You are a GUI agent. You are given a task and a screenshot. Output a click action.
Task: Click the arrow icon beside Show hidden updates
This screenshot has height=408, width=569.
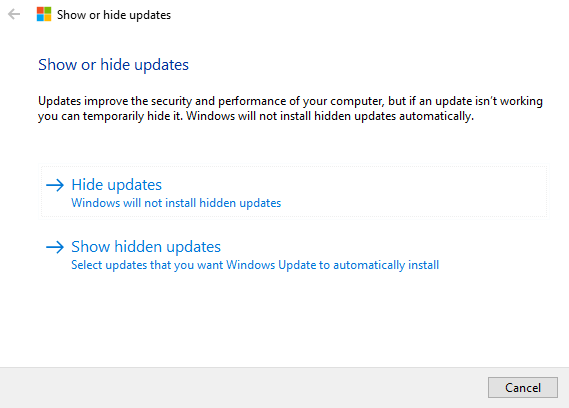point(55,247)
